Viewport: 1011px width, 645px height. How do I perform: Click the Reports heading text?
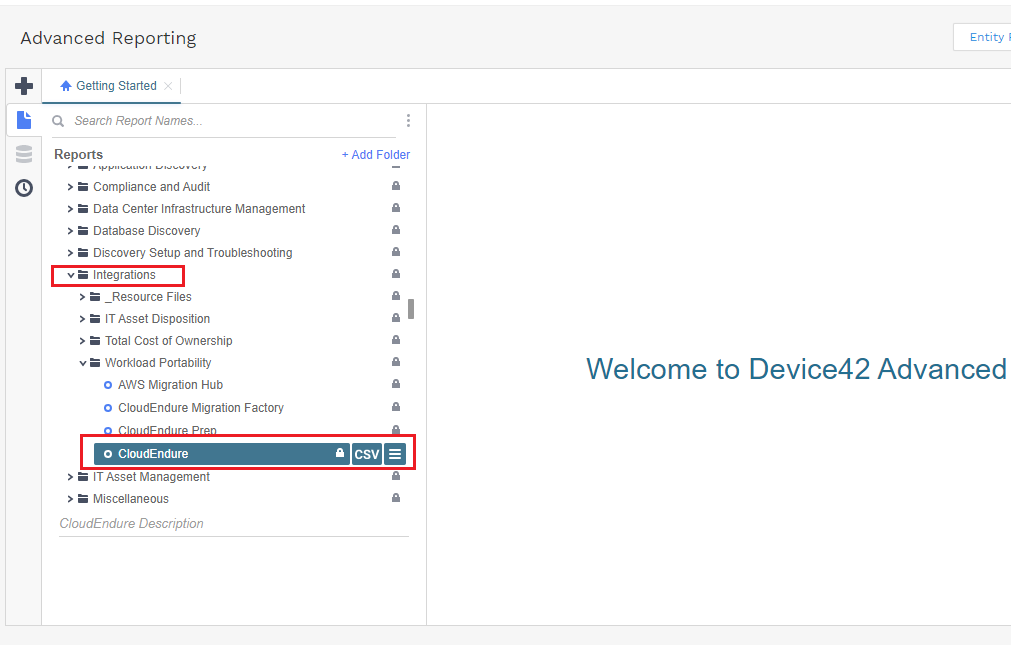79,155
